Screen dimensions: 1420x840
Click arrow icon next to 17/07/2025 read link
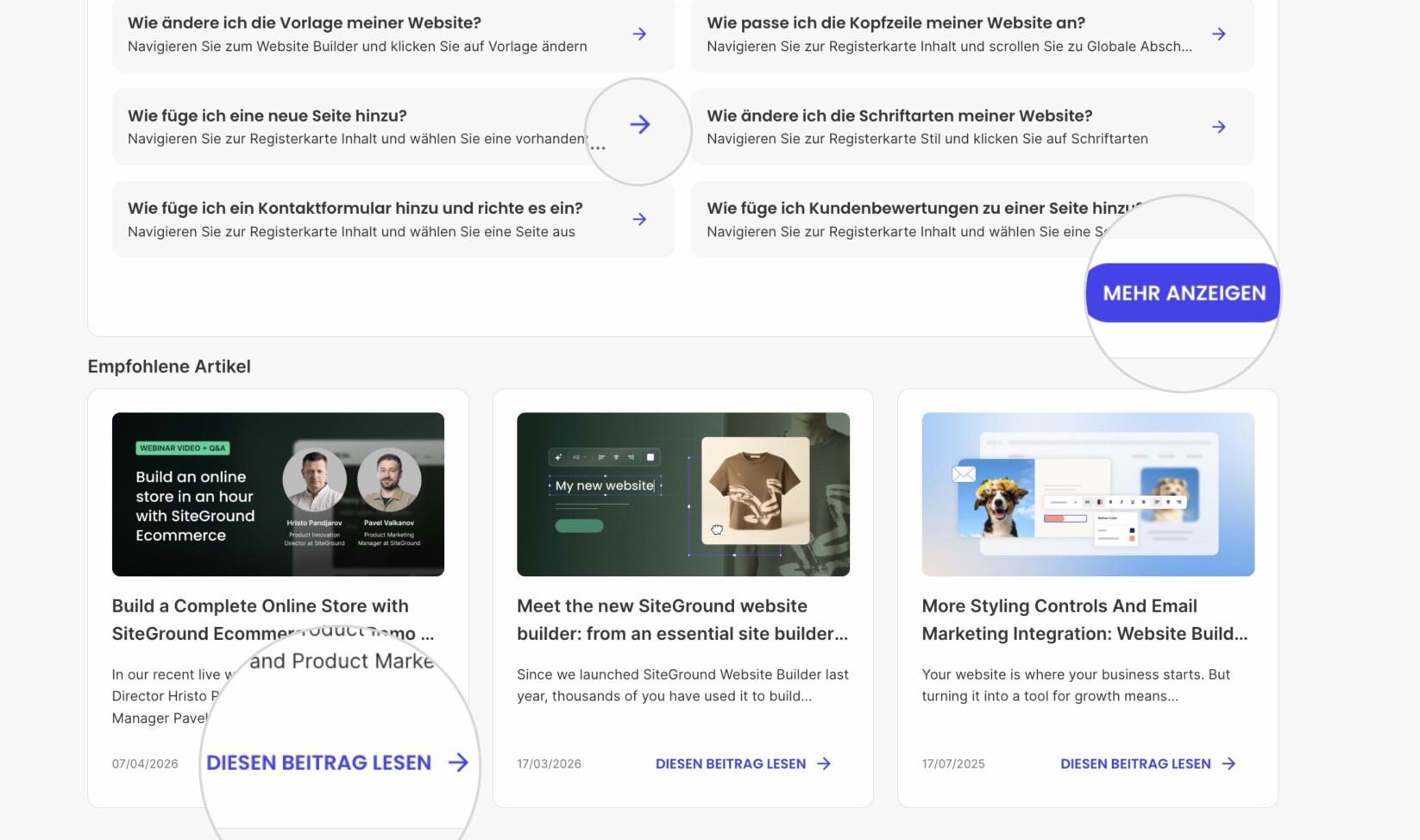click(x=1228, y=763)
